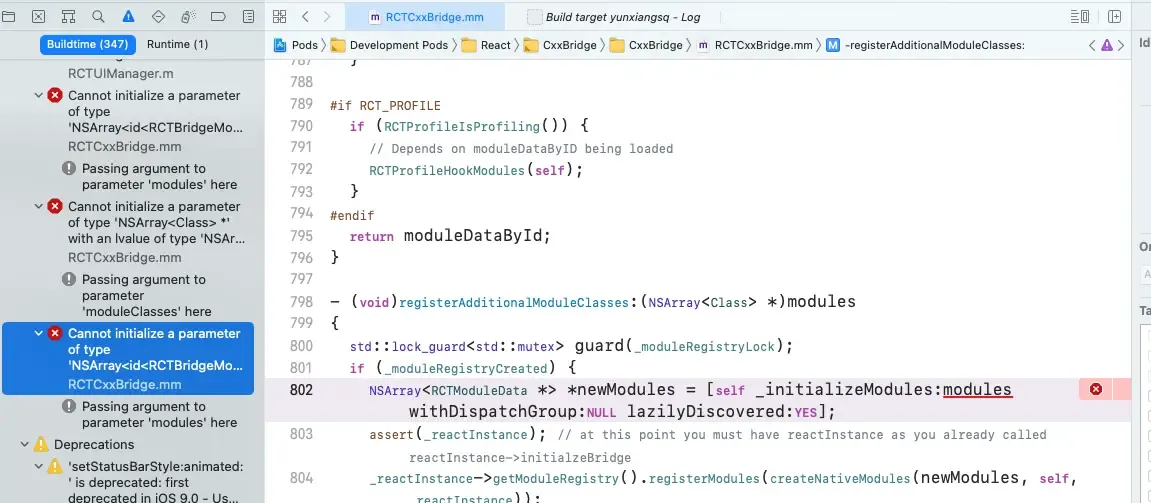The height and width of the screenshot is (503, 1151).
Task: Open -registerAdditionalModuleClasses: method list in jump bar
Action: pos(925,45)
